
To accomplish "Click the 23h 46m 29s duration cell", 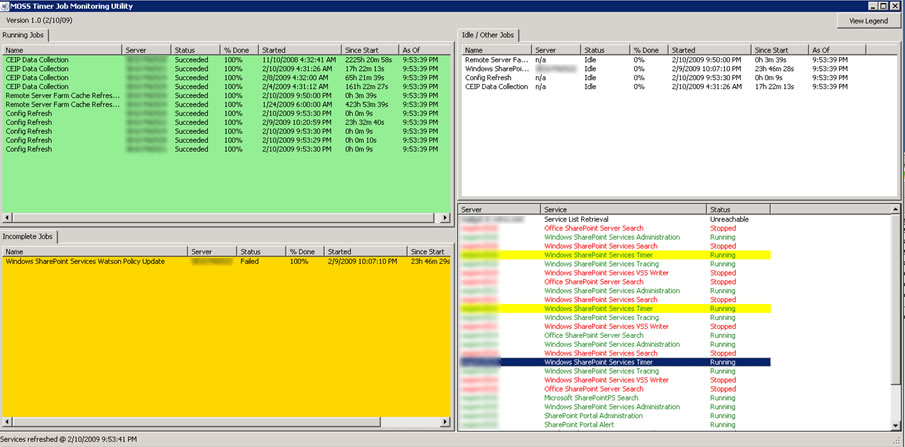I will (431, 262).
